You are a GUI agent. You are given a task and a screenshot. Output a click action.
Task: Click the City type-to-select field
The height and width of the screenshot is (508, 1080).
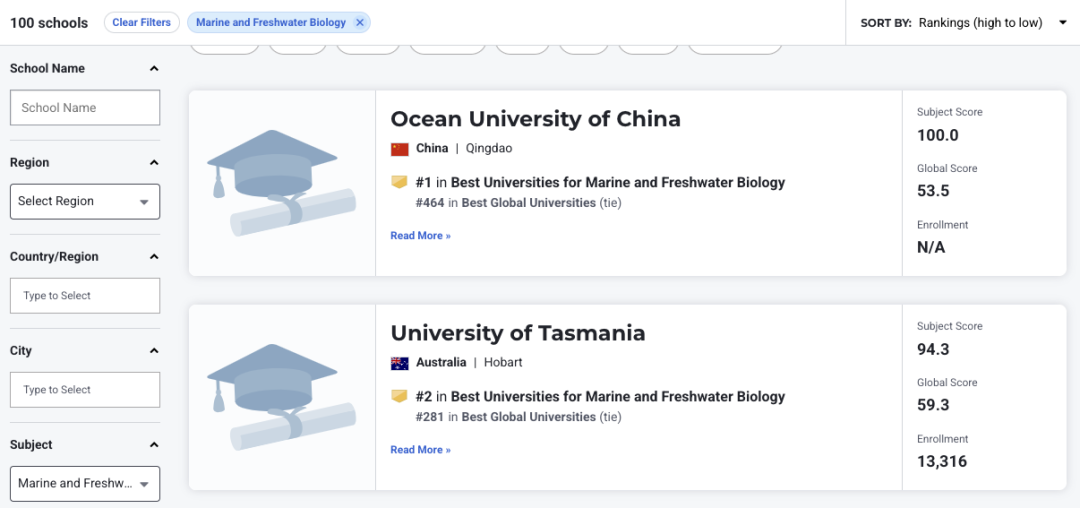point(85,390)
